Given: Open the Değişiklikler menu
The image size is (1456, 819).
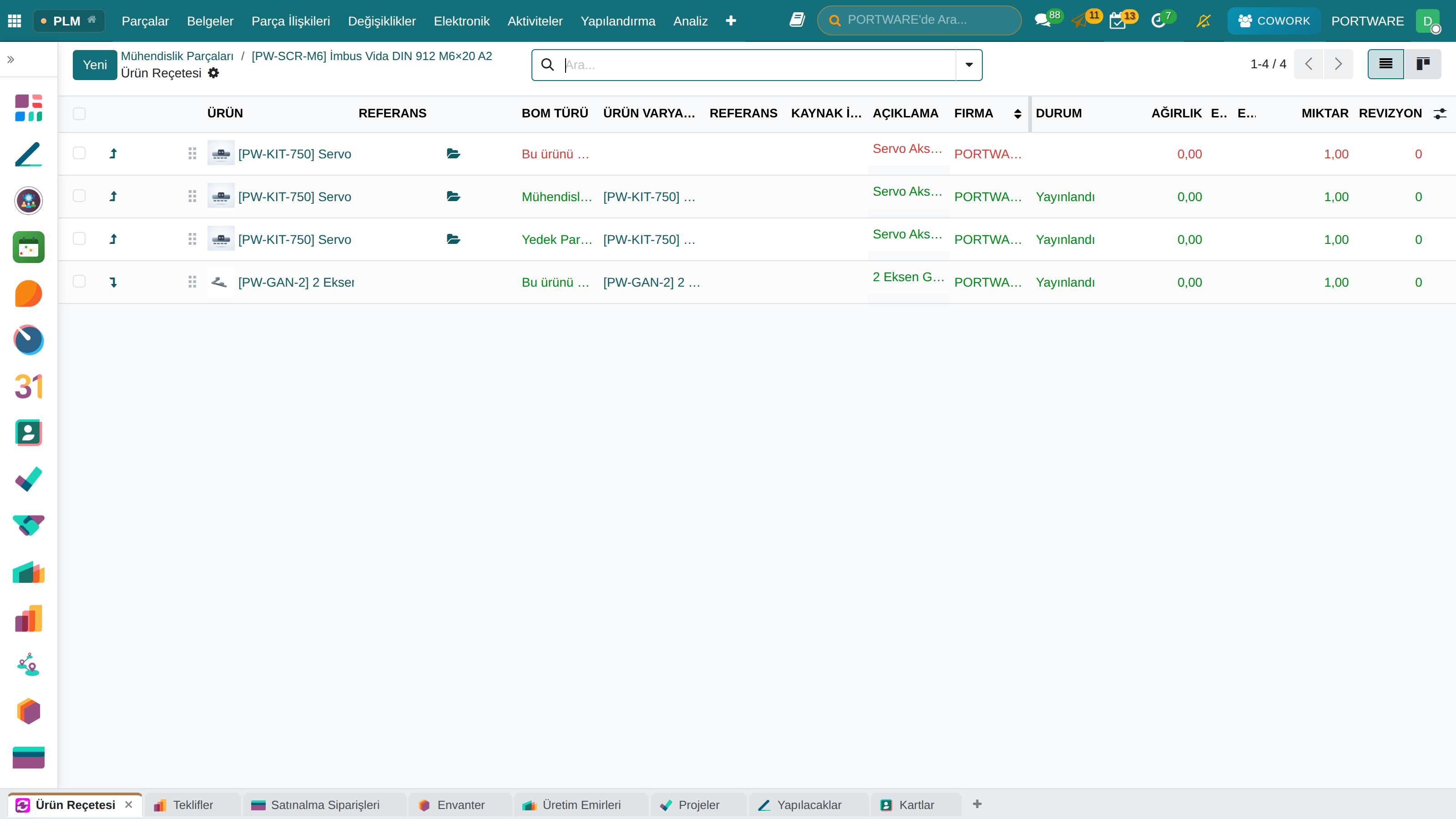Looking at the screenshot, I should pyautogui.click(x=382, y=21).
